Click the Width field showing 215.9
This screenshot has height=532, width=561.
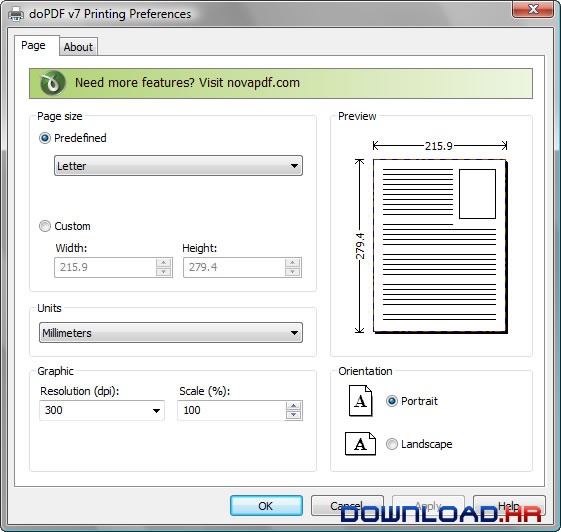106,267
